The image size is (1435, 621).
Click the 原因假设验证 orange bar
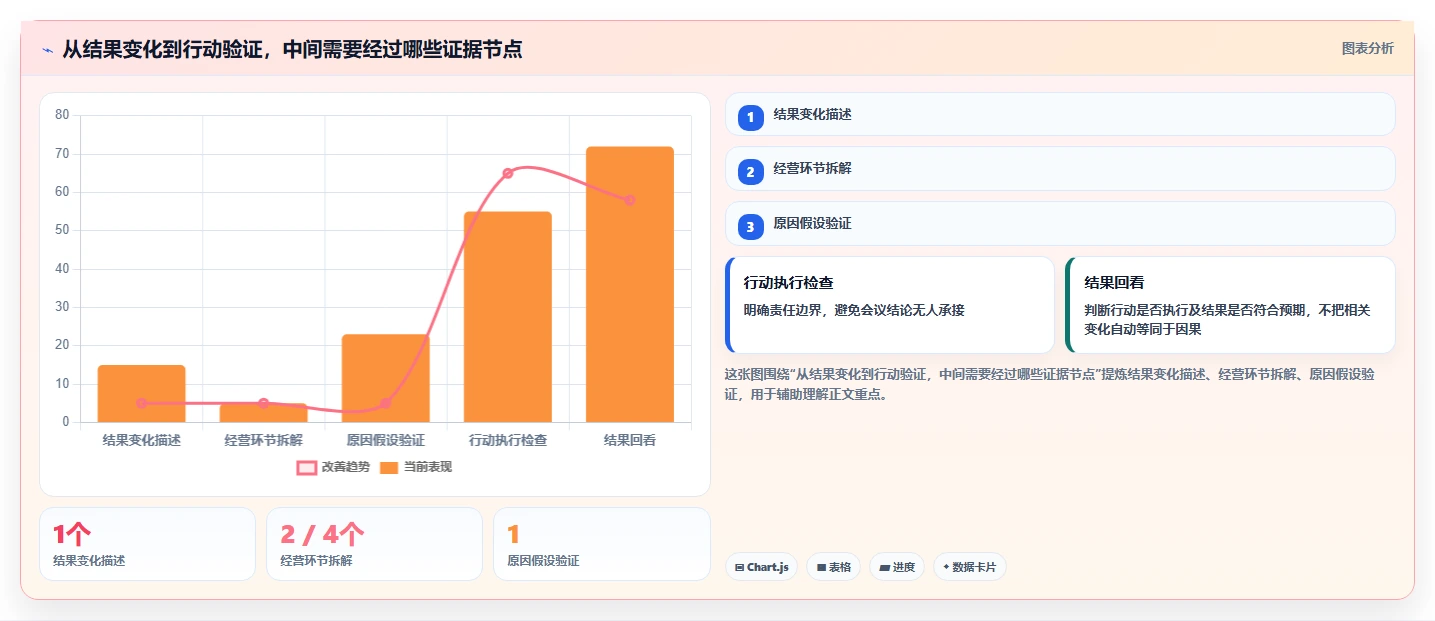tap(386, 378)
